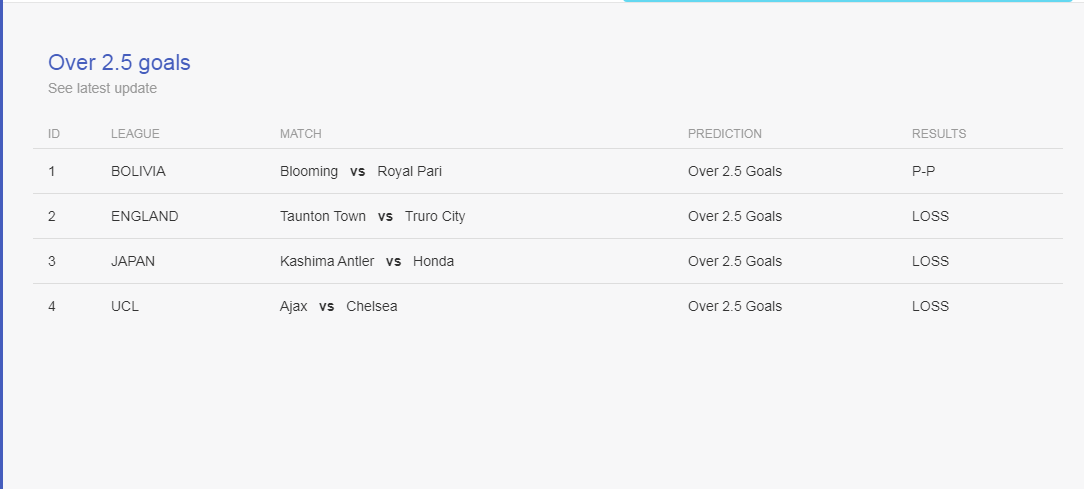The image size is (1084, 489).
Task: Click the BOLIVIA league cell
Action: pyautogui.click(x=138, y=172)
